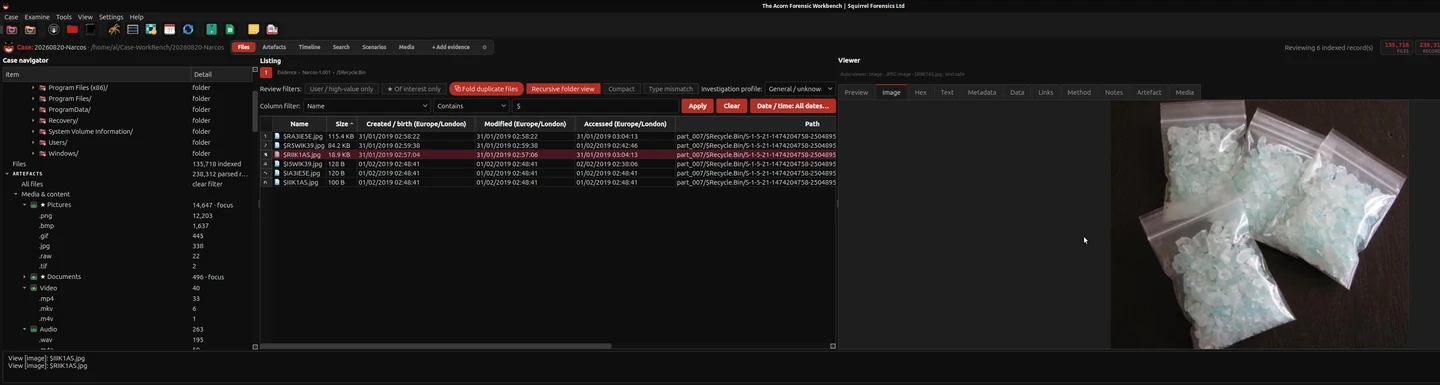Click the red and white document toolbar icon
1440x385 pixels.
coord(272,29)
